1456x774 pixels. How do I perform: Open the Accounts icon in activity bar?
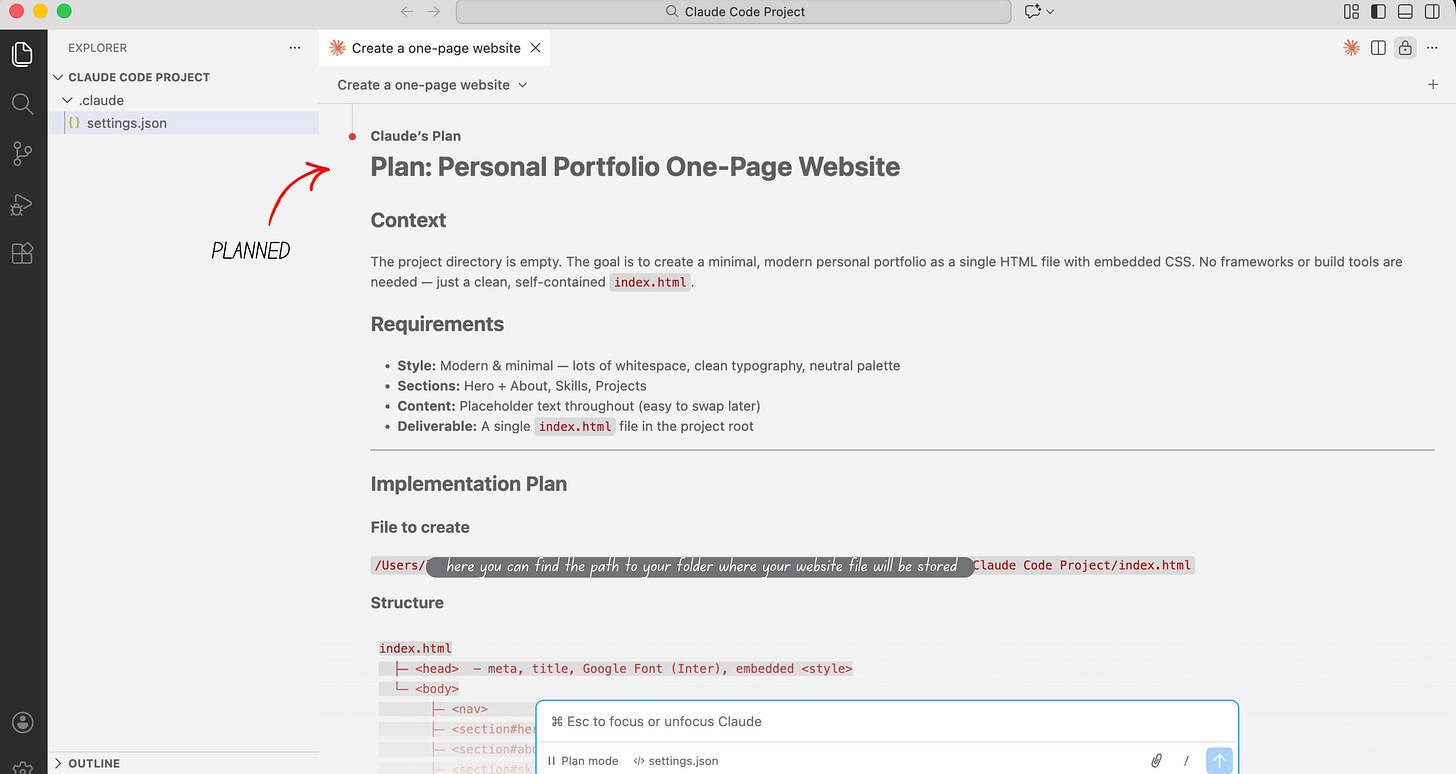tap(22, 722)
